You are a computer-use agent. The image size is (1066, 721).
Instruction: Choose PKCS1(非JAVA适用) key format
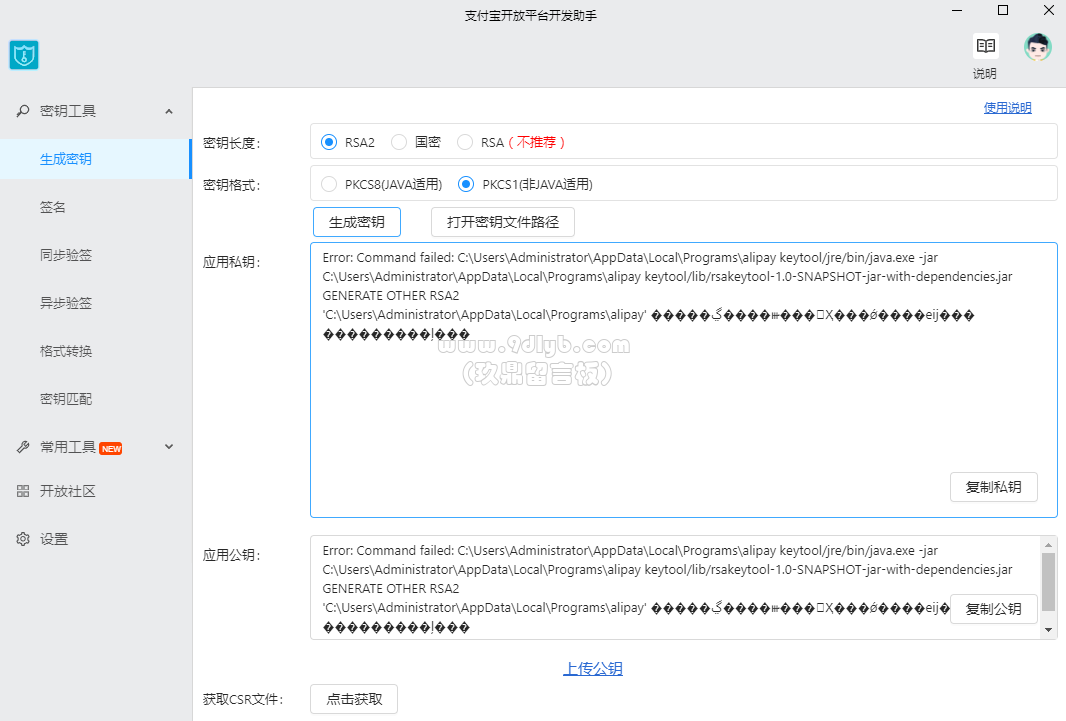pos(466,184)
